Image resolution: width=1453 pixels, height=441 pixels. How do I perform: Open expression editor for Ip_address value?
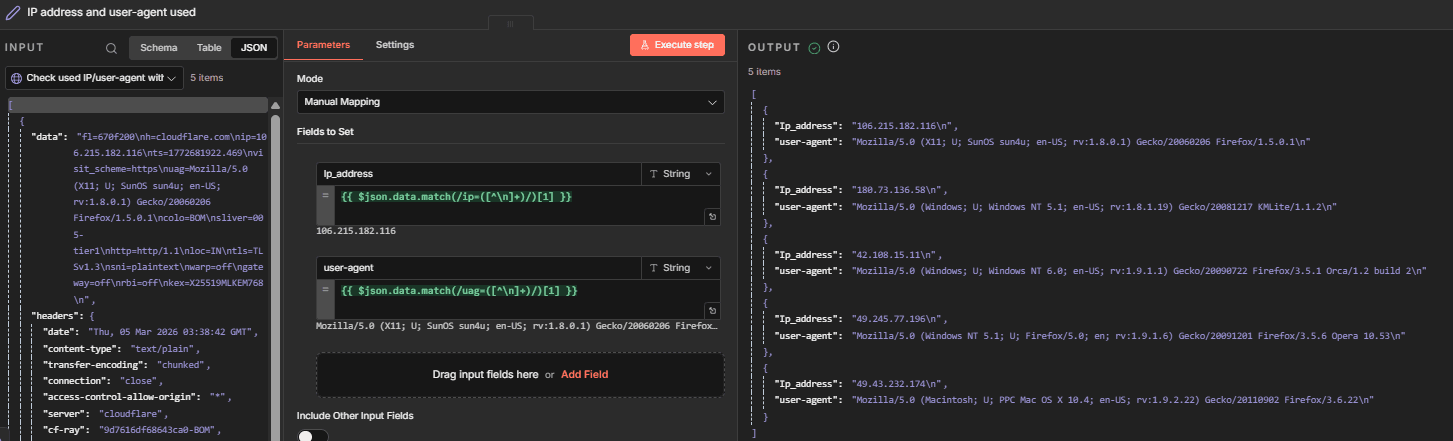coord(712,215)
